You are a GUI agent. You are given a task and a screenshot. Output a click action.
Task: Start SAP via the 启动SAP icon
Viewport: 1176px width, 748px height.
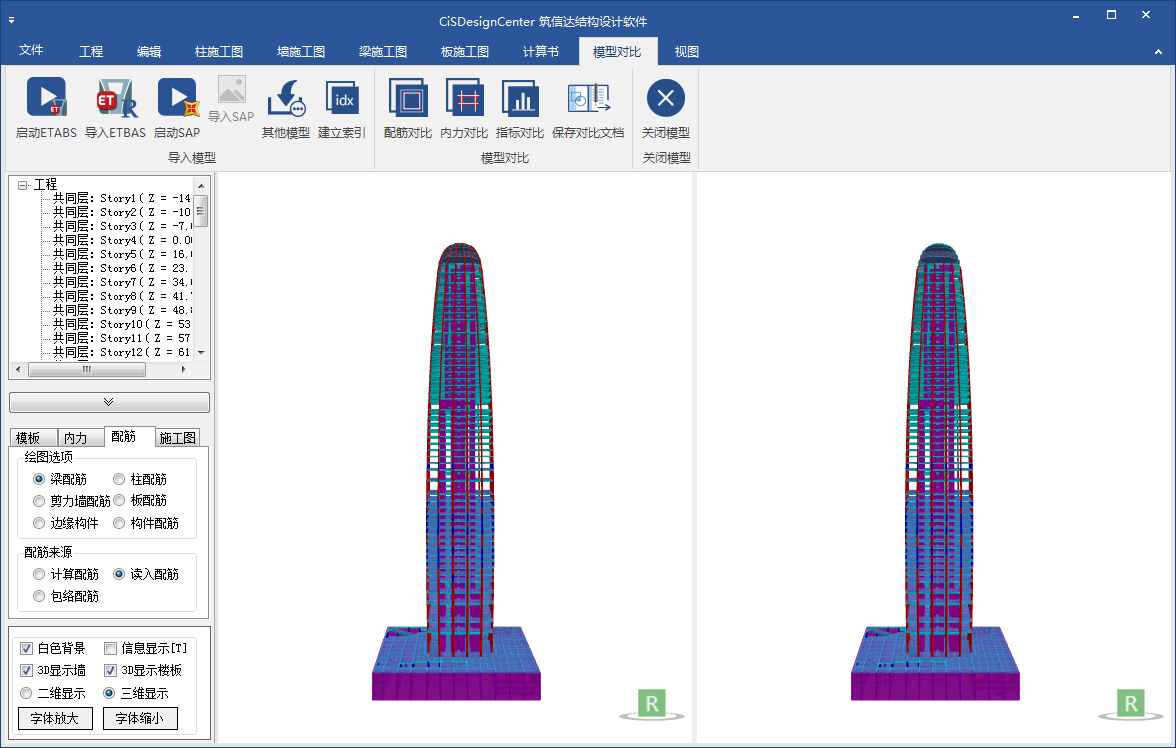(x=178, y=98)
